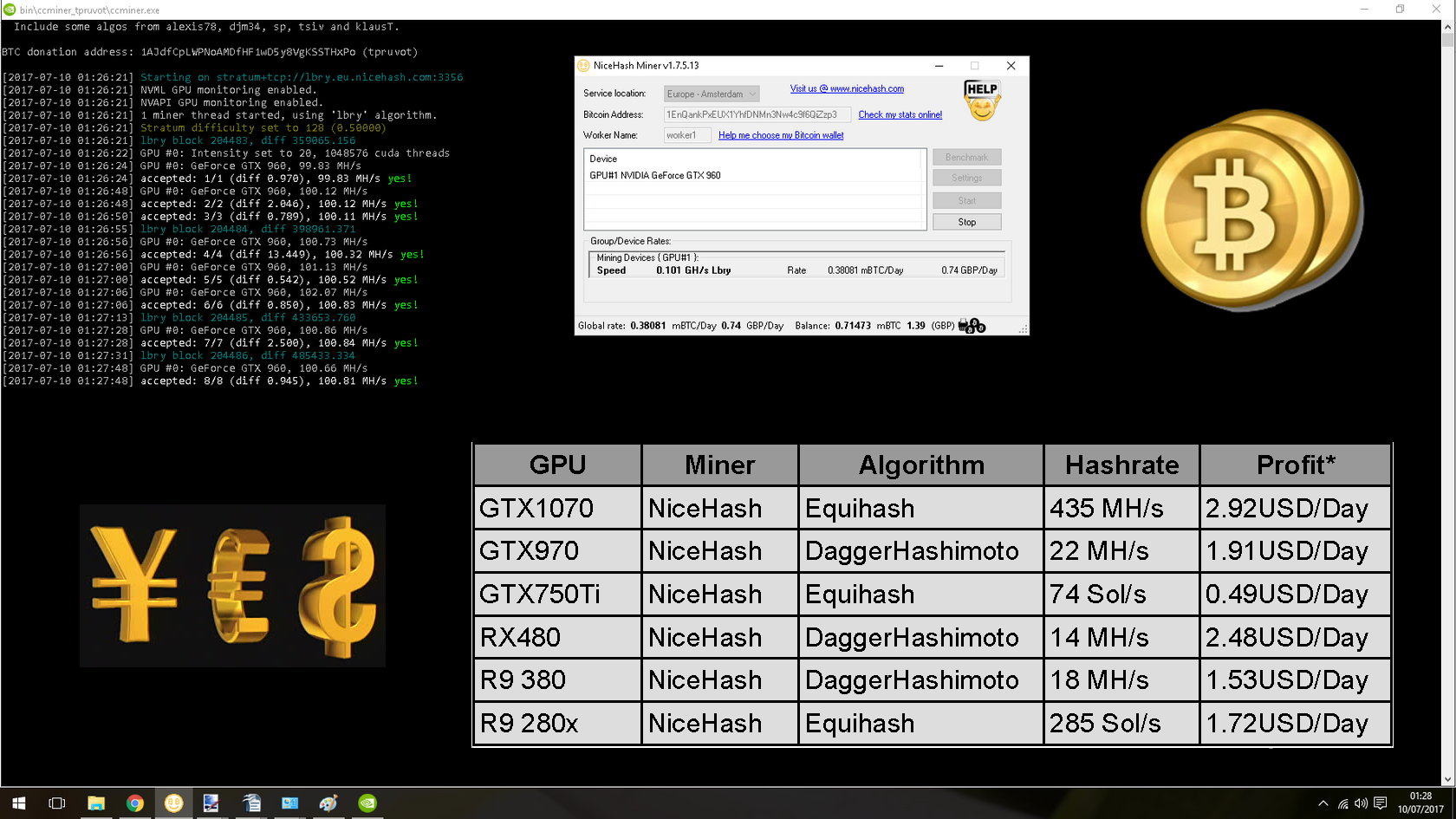Click the Profit* column header
This screenshot has height=819, width=1456.
(1296, 465)
